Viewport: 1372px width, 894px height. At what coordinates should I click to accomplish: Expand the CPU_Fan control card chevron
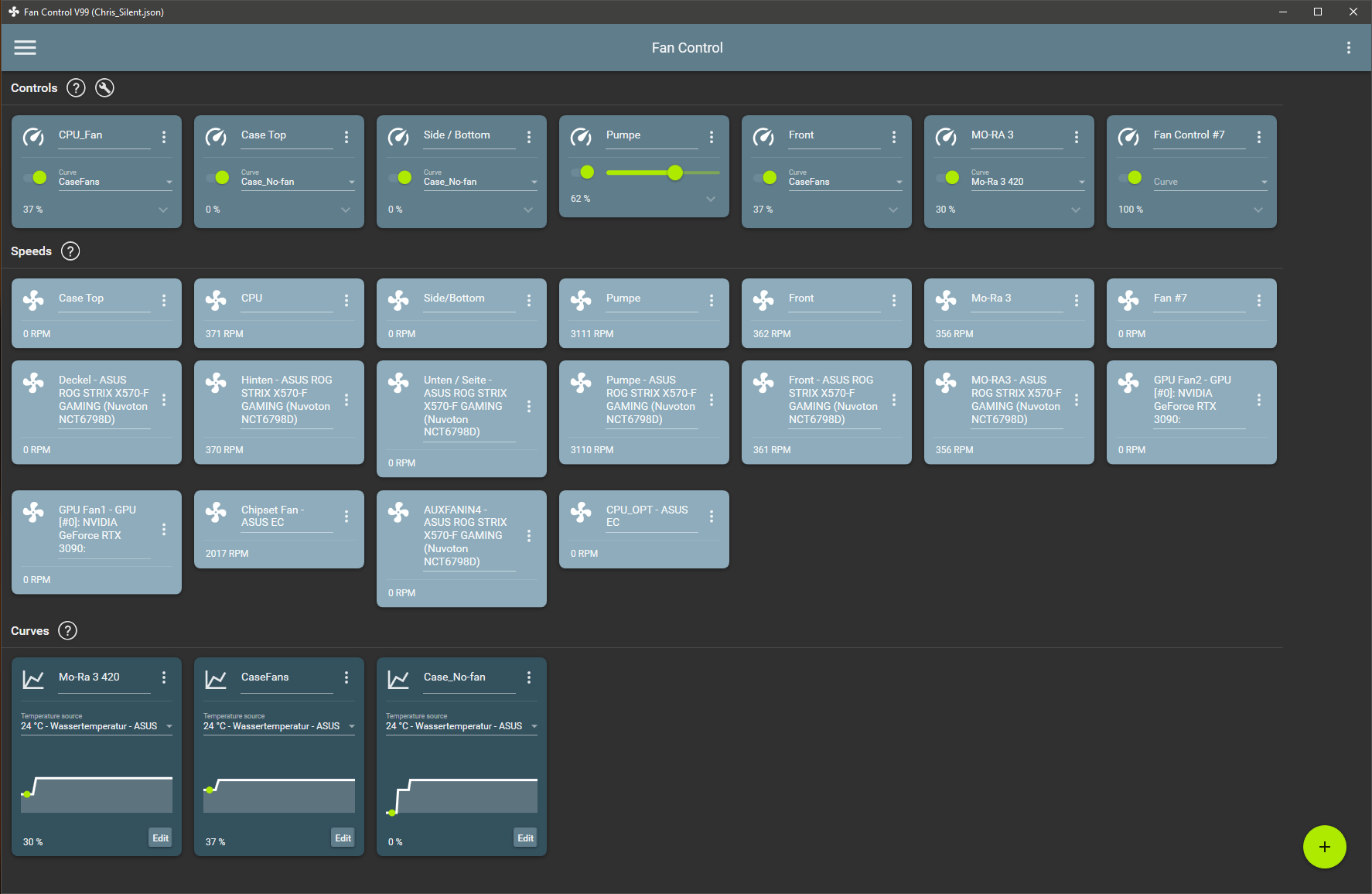(x=163, y=210)
